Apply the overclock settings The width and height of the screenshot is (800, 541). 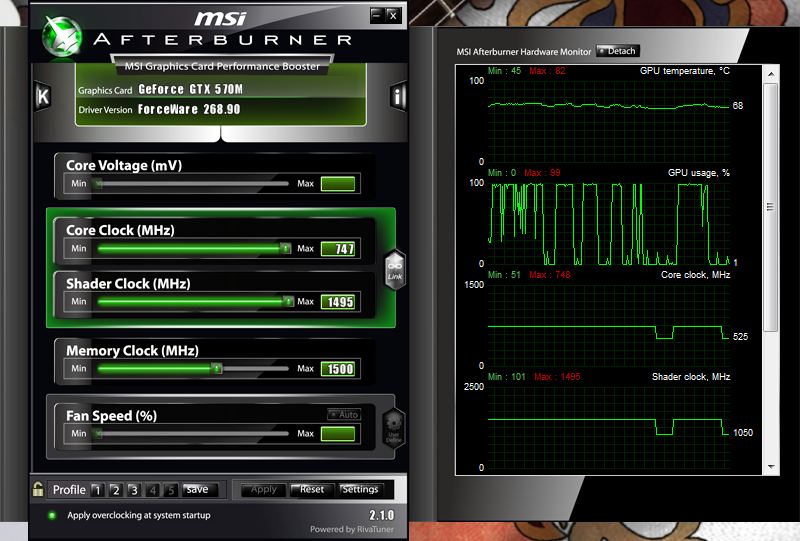point(263,489)
